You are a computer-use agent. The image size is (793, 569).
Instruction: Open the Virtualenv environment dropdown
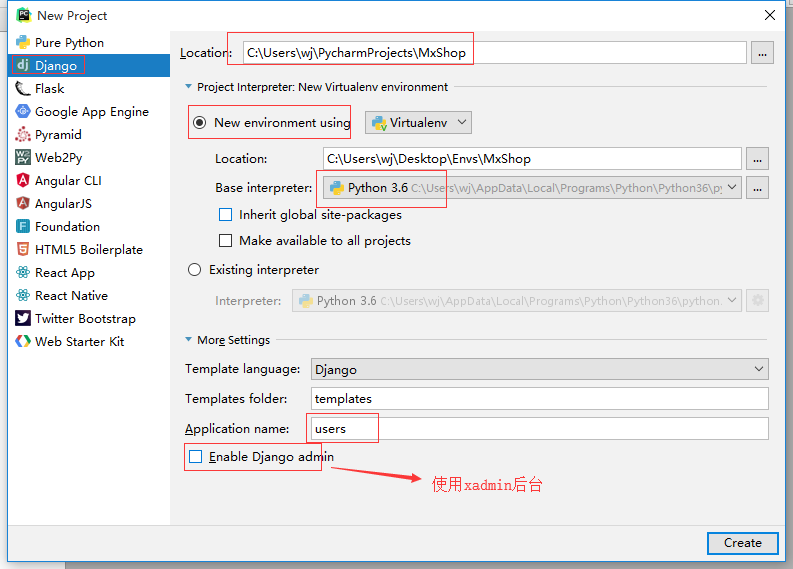tap(418, 122)
